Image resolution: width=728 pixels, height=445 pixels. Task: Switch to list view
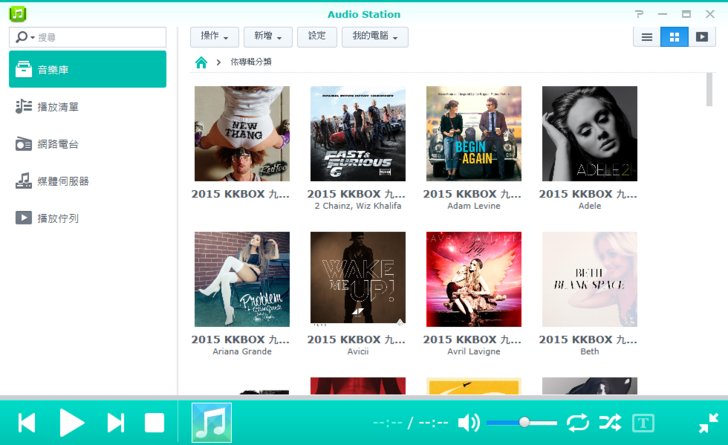[647, 37]
